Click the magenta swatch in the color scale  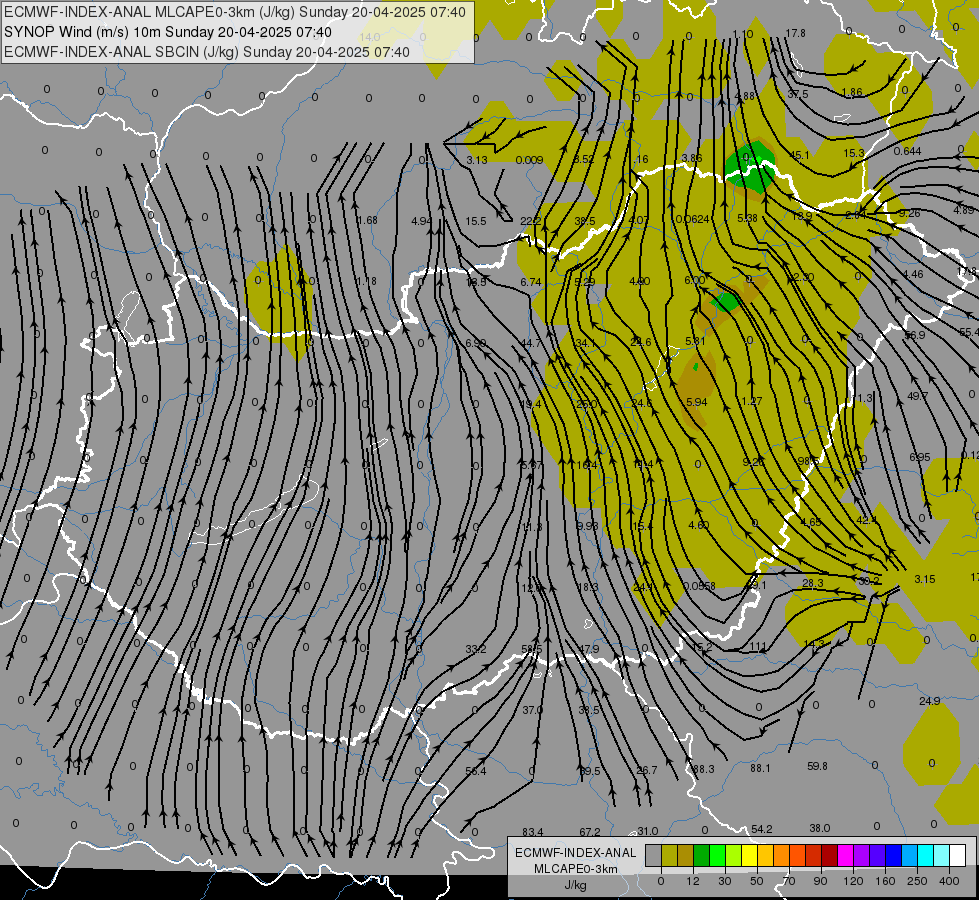click(845, 855)
